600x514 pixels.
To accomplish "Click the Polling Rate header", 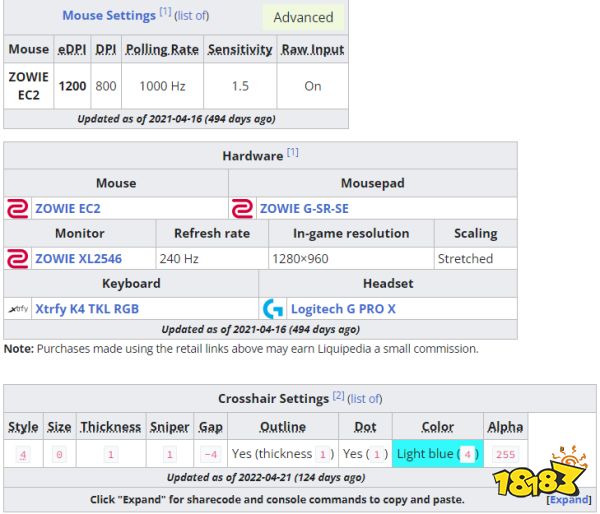I will point(162,49).
